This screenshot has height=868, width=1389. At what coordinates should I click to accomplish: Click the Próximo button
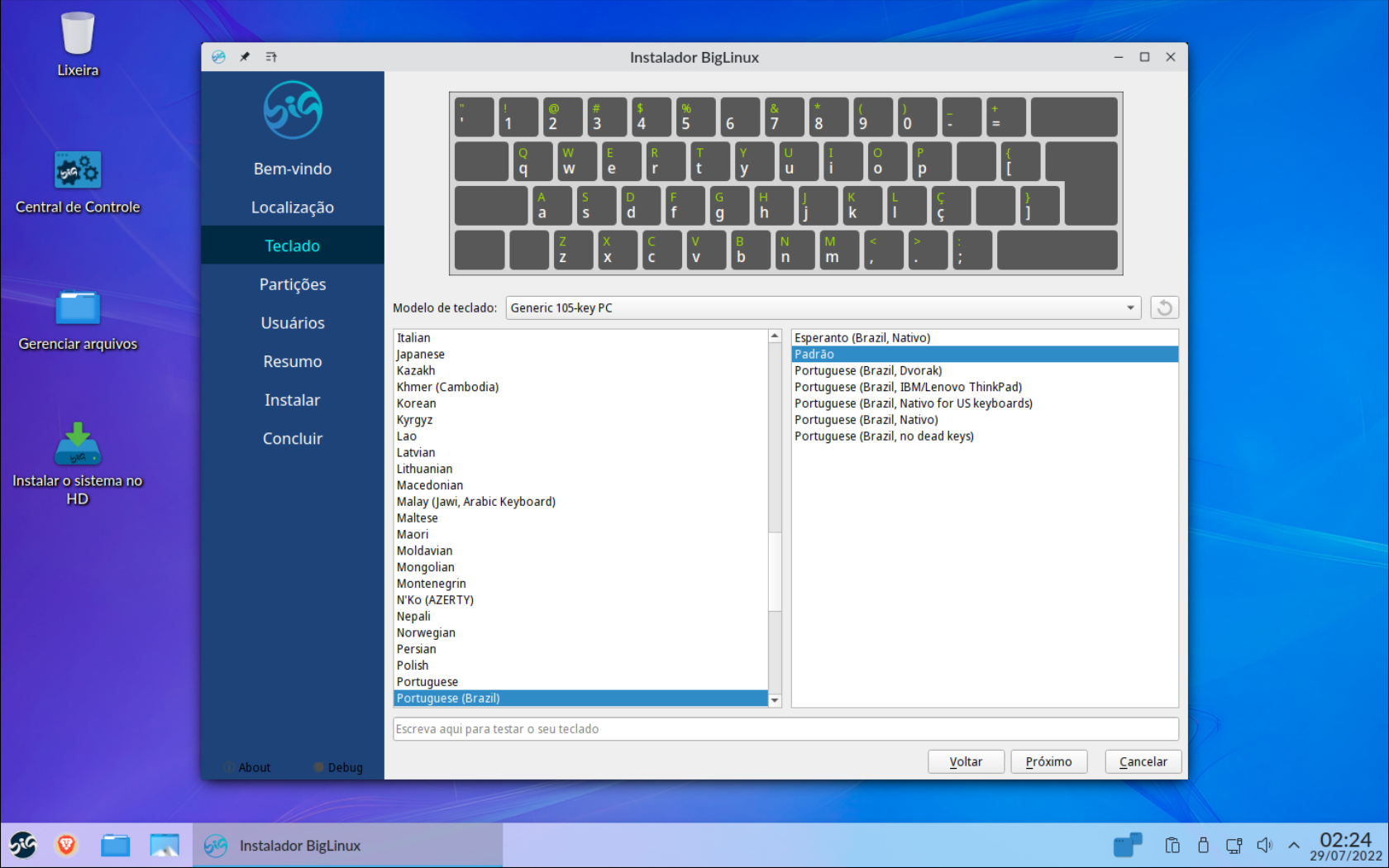tap(1048, 761)
